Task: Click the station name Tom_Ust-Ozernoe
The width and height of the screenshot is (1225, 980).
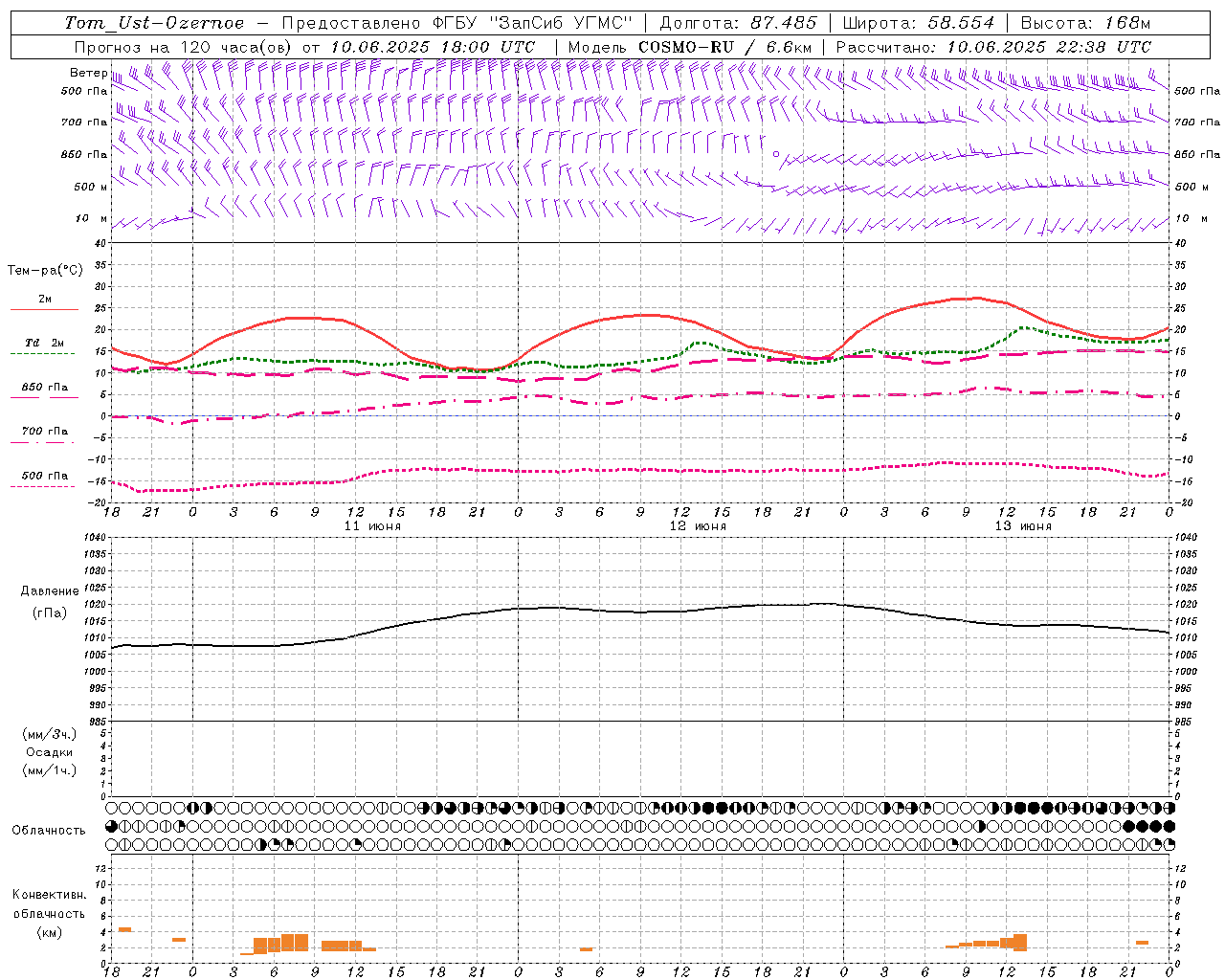Action: 154,23
